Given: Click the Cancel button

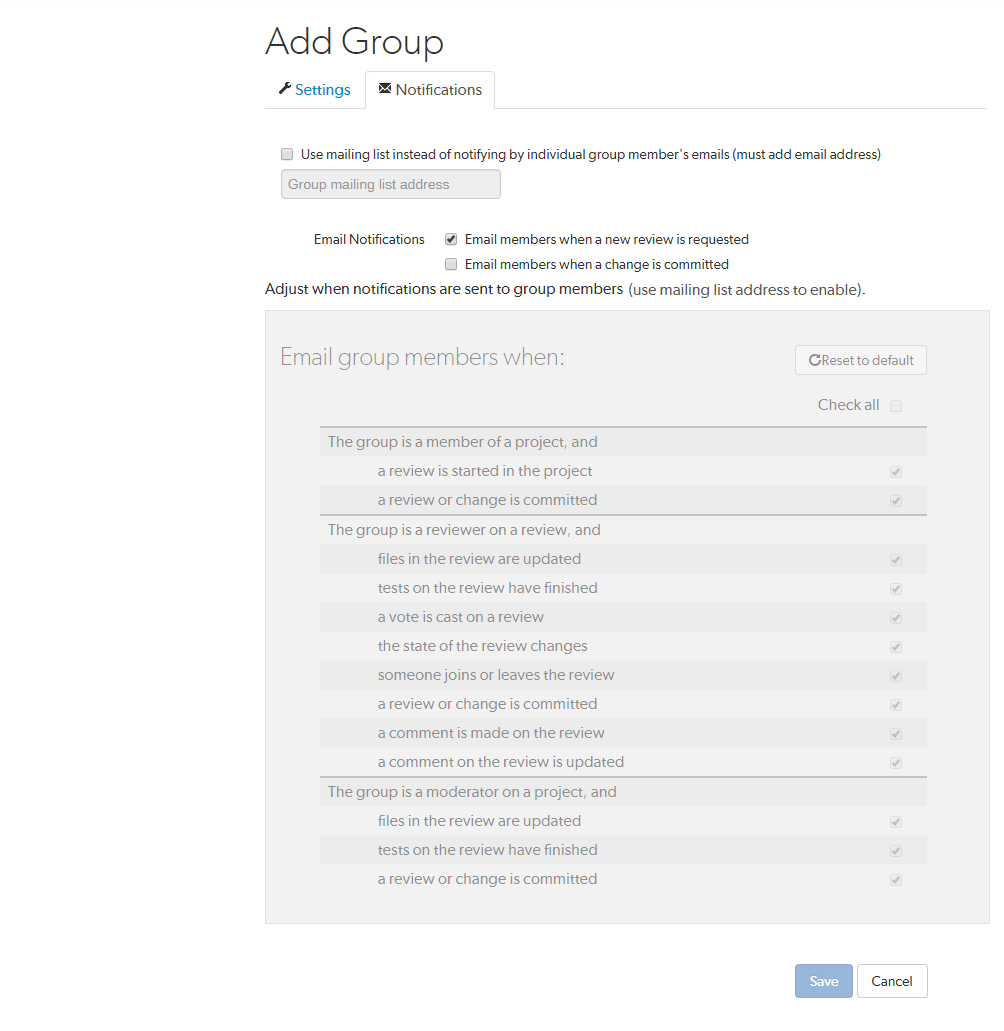Looking at the screenshot, I should pyautogui.click(x=891, y=981).
